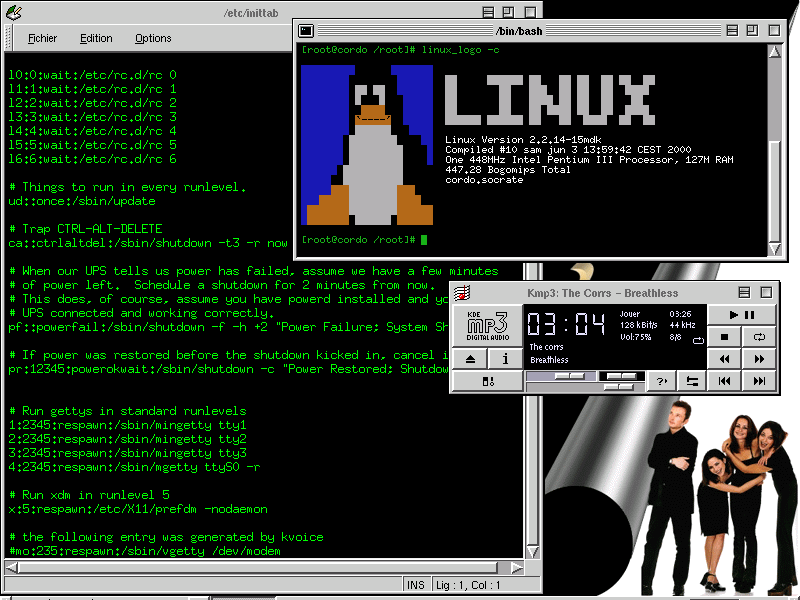Click the ctrlaltdel shutdown line in the editor
The image size is (800, 600).
[x=148, y=243]
